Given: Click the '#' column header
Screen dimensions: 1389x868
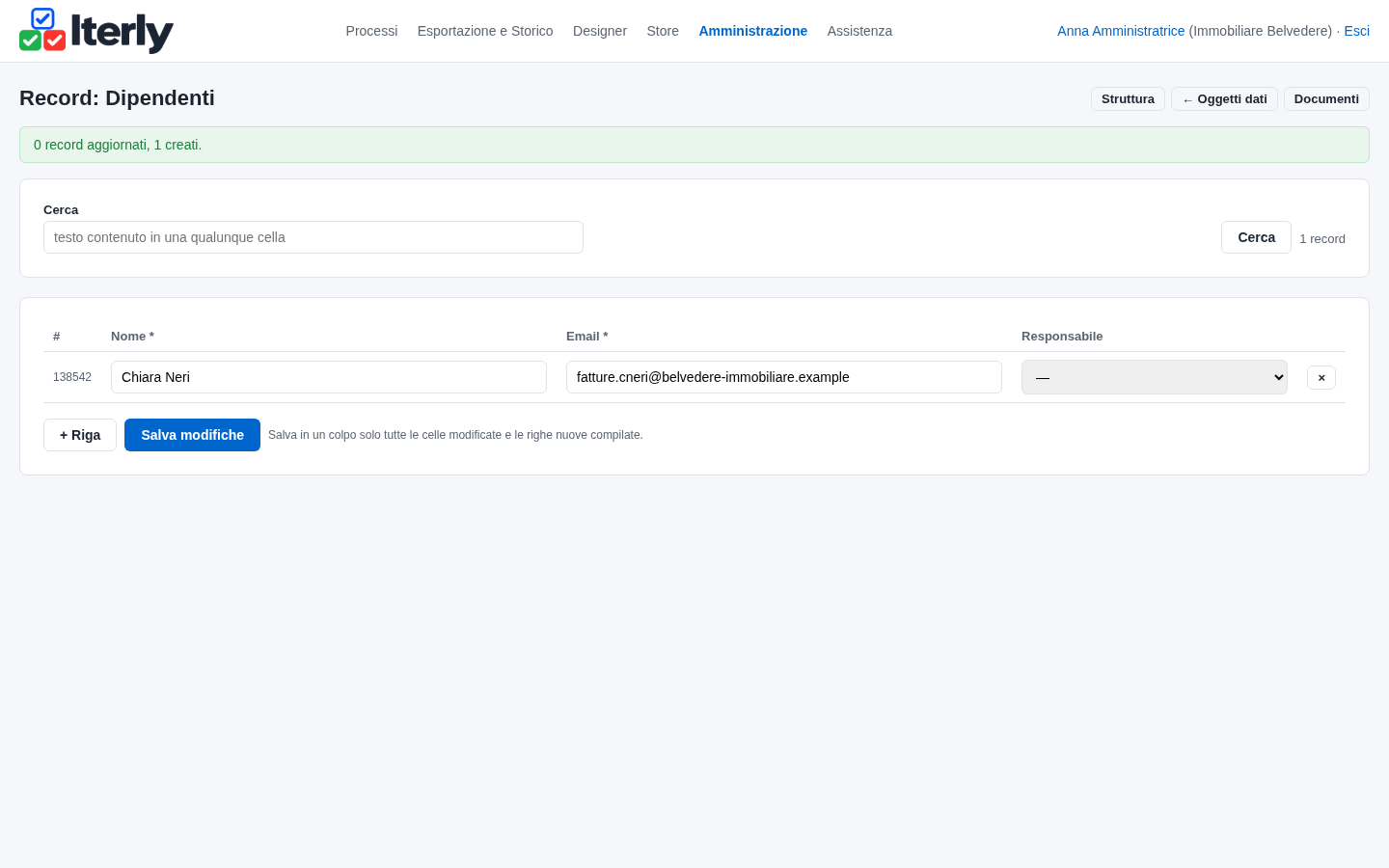Looking at the screenshot, I should coord(57,337).
